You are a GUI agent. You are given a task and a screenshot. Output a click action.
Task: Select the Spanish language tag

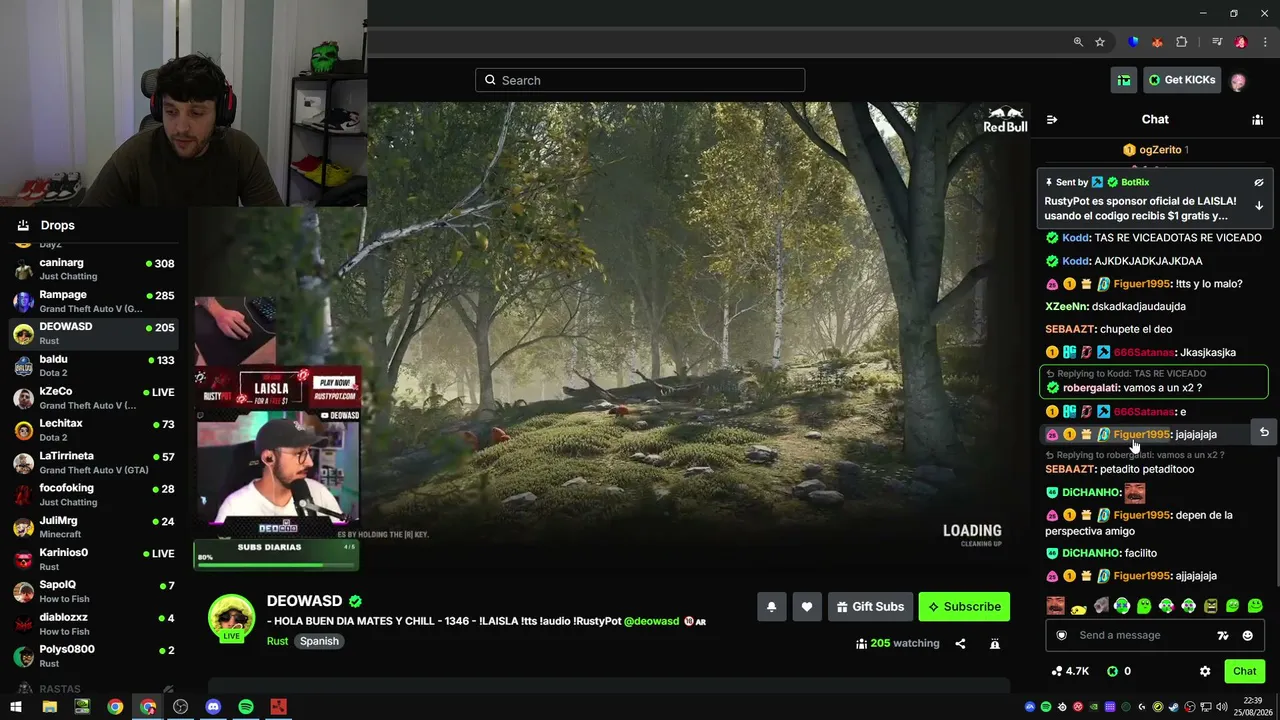pyautogui.click(x=319, y=641)
